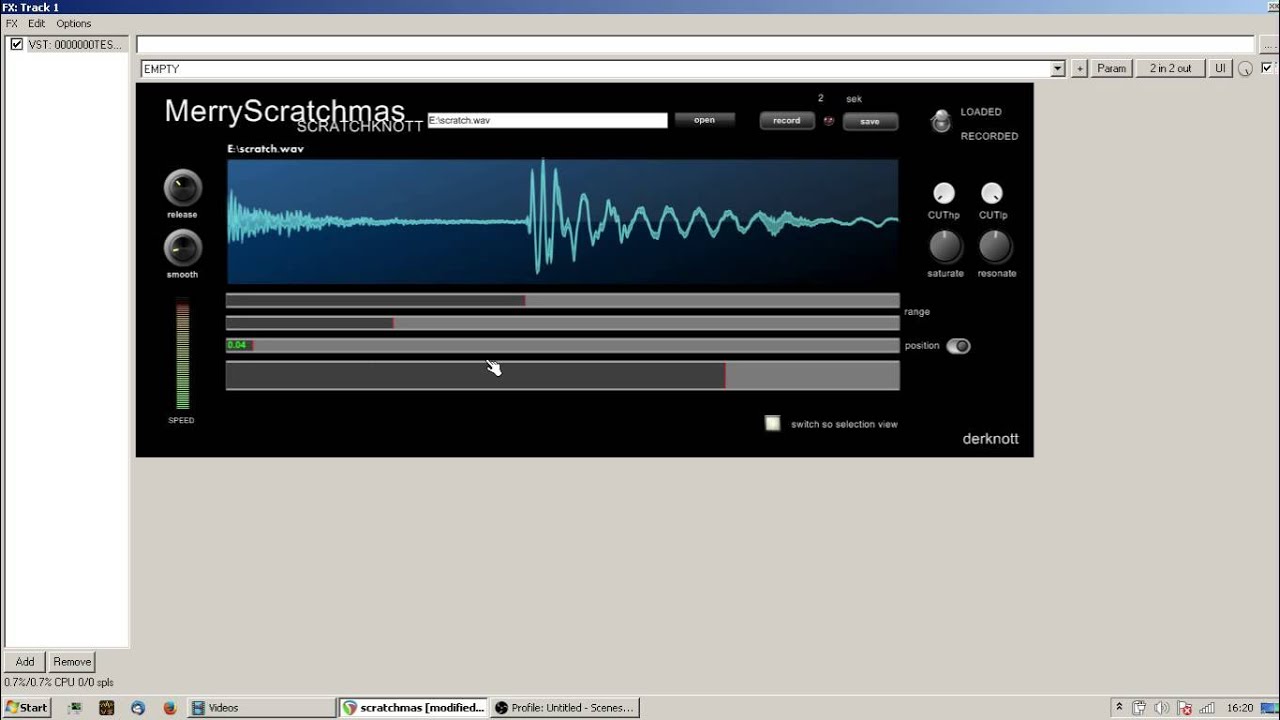Click the Winamp quick launch icon
The width and height of the screenshot is (1280, 720).
point(107,707)
